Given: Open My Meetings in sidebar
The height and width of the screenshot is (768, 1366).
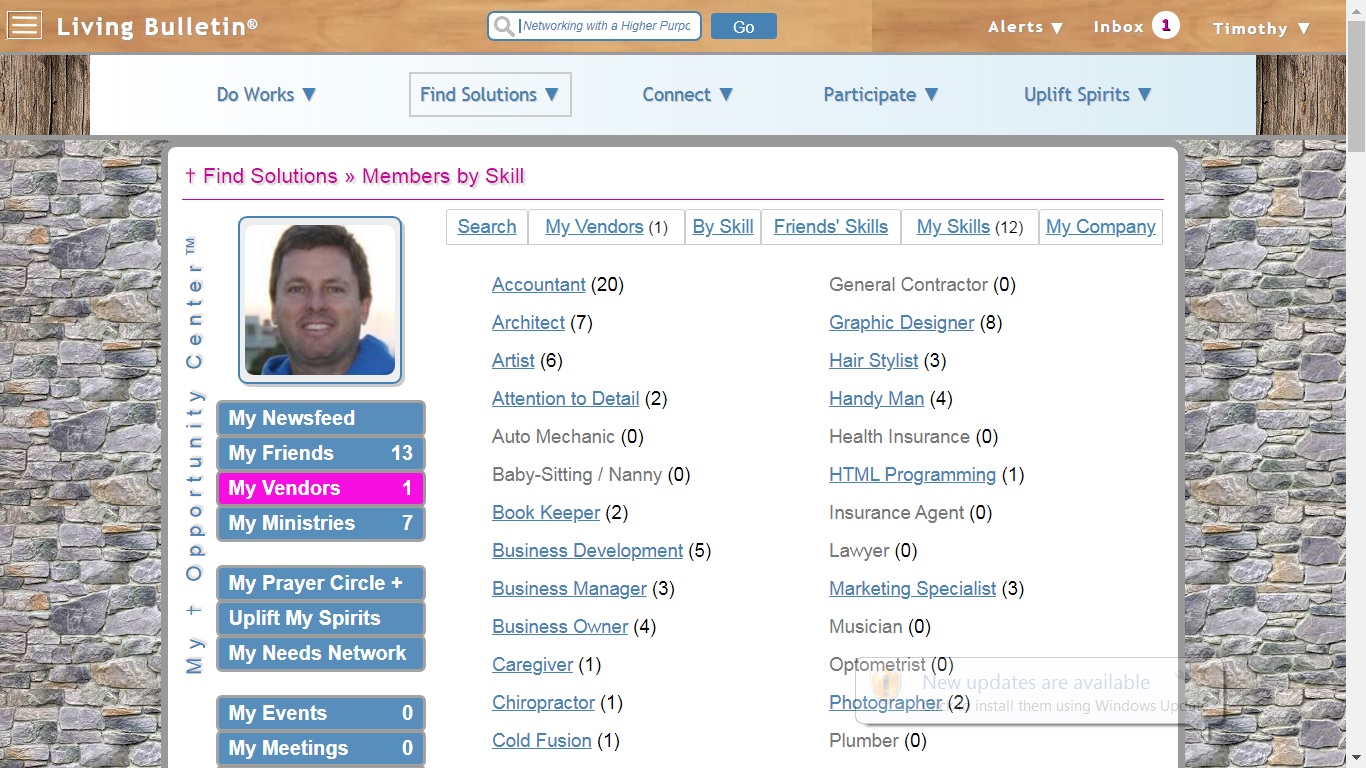Looking at the screenshot, I should (321, 748).
